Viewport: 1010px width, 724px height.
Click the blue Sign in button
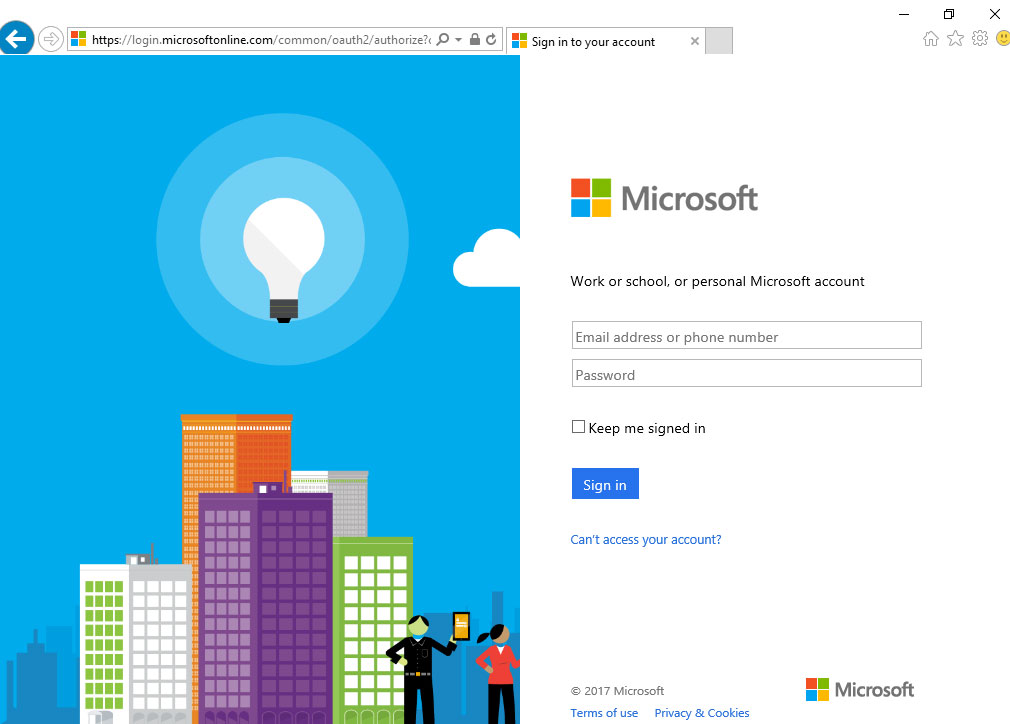[605, 484]
